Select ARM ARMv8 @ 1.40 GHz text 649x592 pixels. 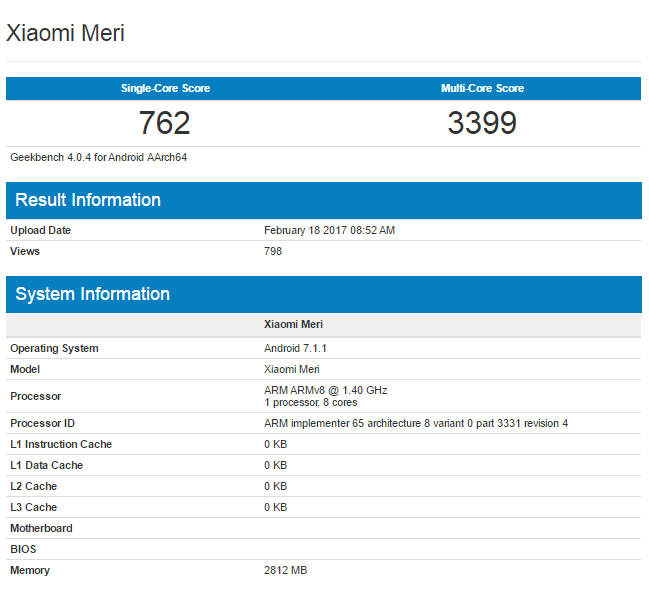coord(326,390)
